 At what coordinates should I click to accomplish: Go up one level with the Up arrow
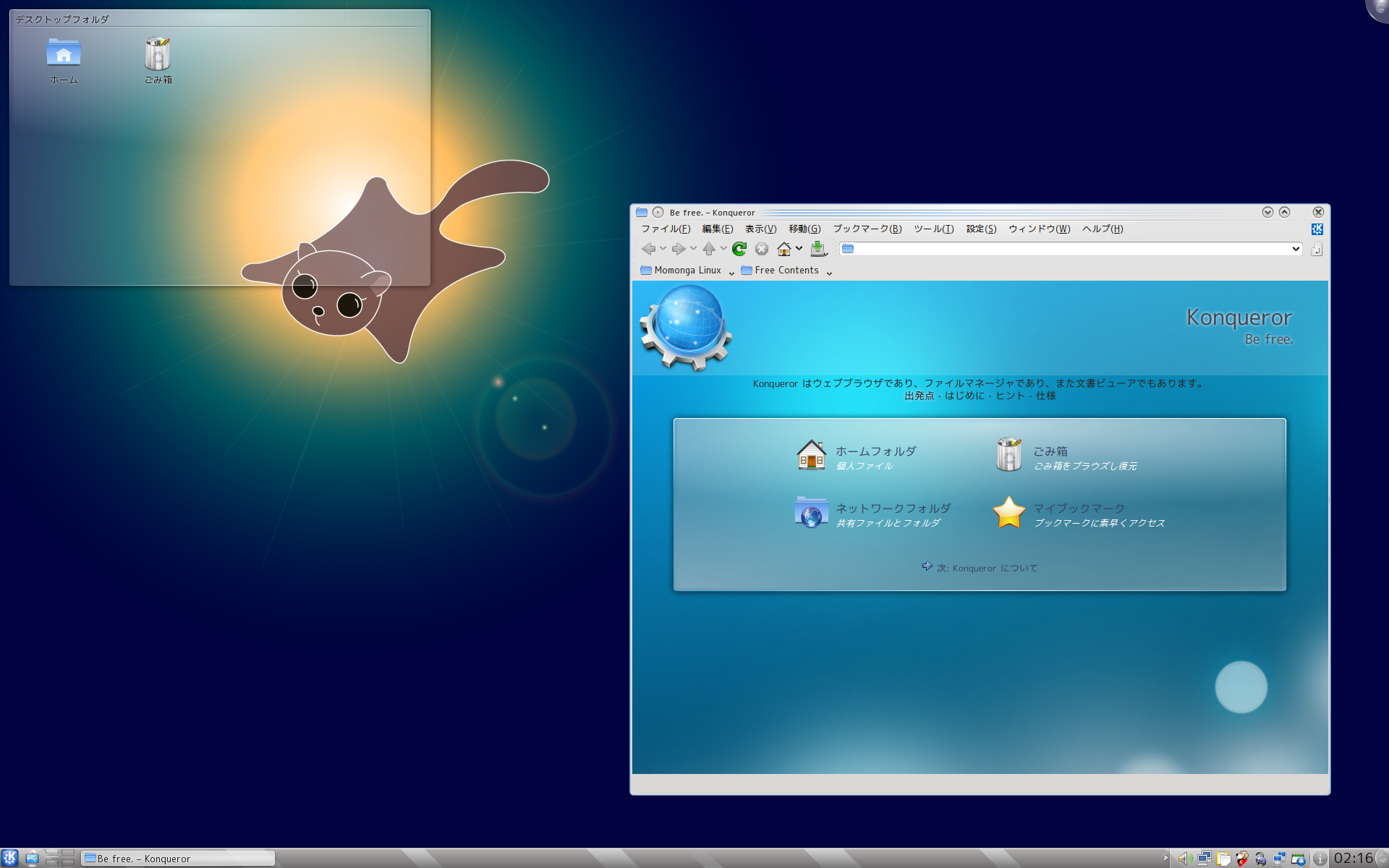pos(709,249)
